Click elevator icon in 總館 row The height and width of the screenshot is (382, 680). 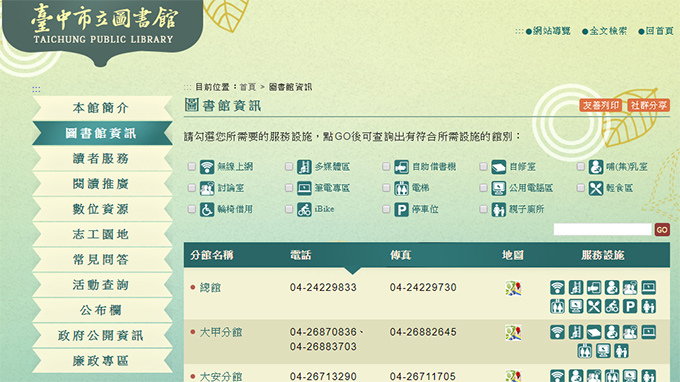[x=557, y=307]
